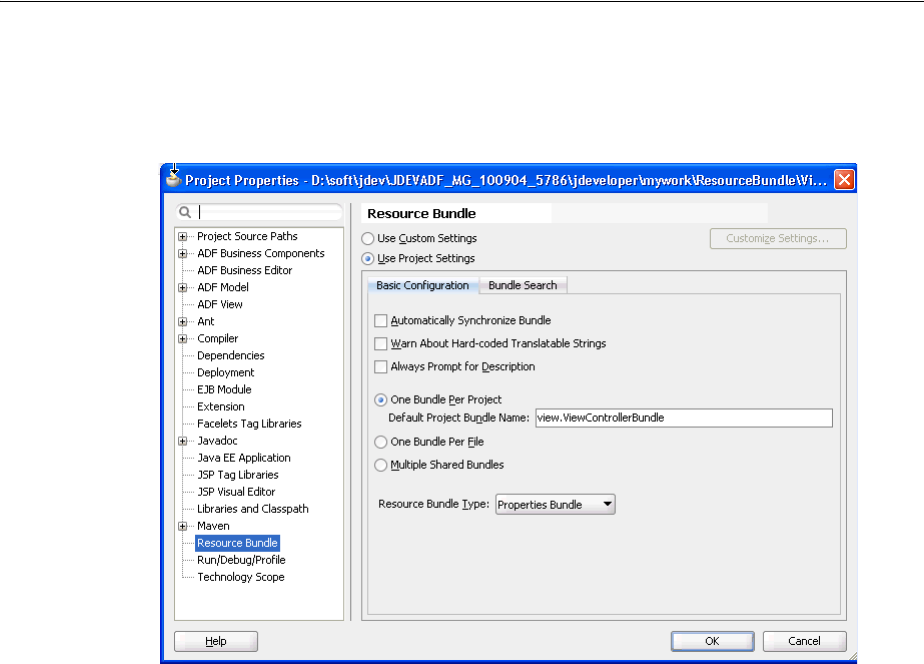Expand the Maven node
The height and width of the screenshot is (664, 924).
click(183, 526)
